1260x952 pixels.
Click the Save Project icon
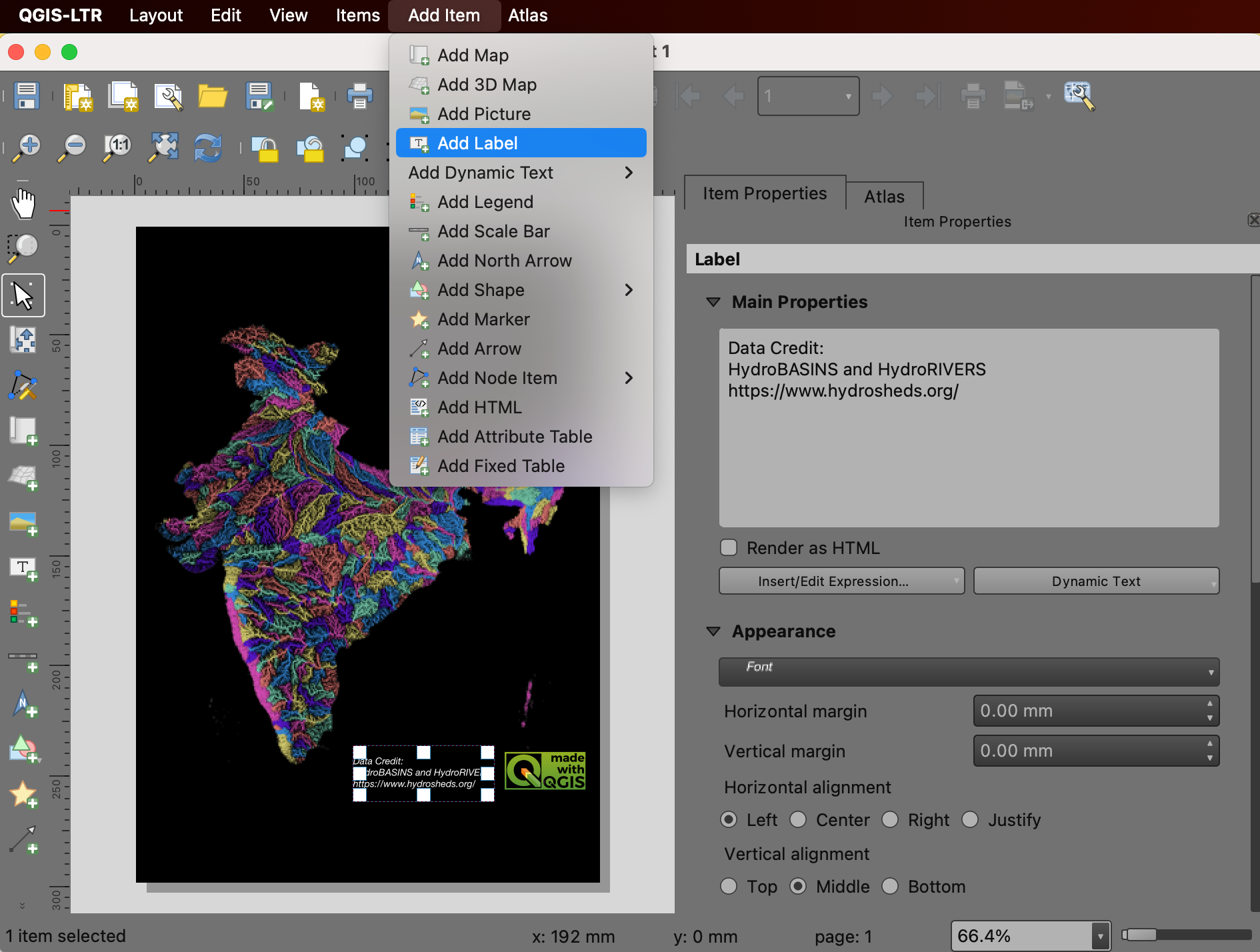[x=27, y=96]
